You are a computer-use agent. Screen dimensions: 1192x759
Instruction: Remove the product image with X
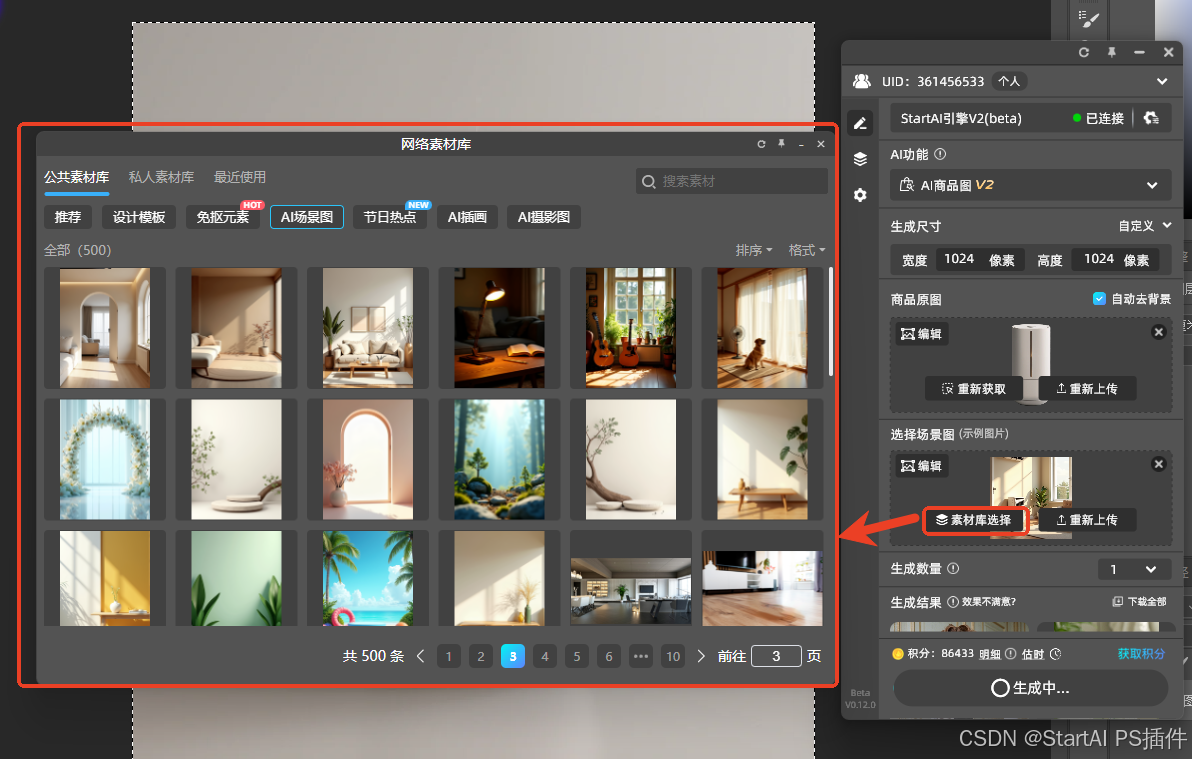[1158, 332]
